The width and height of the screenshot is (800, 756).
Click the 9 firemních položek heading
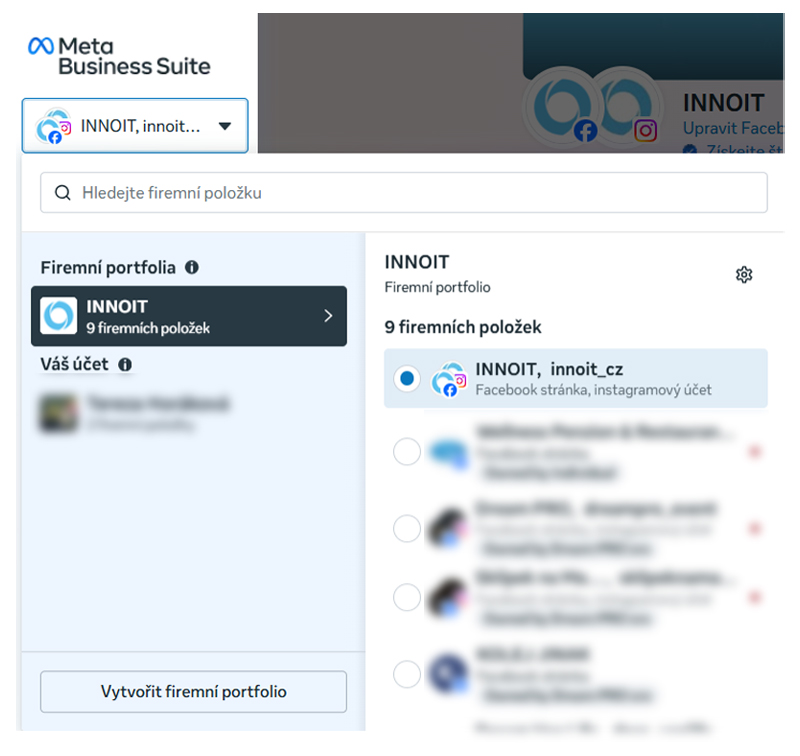(x=463, y=327)
